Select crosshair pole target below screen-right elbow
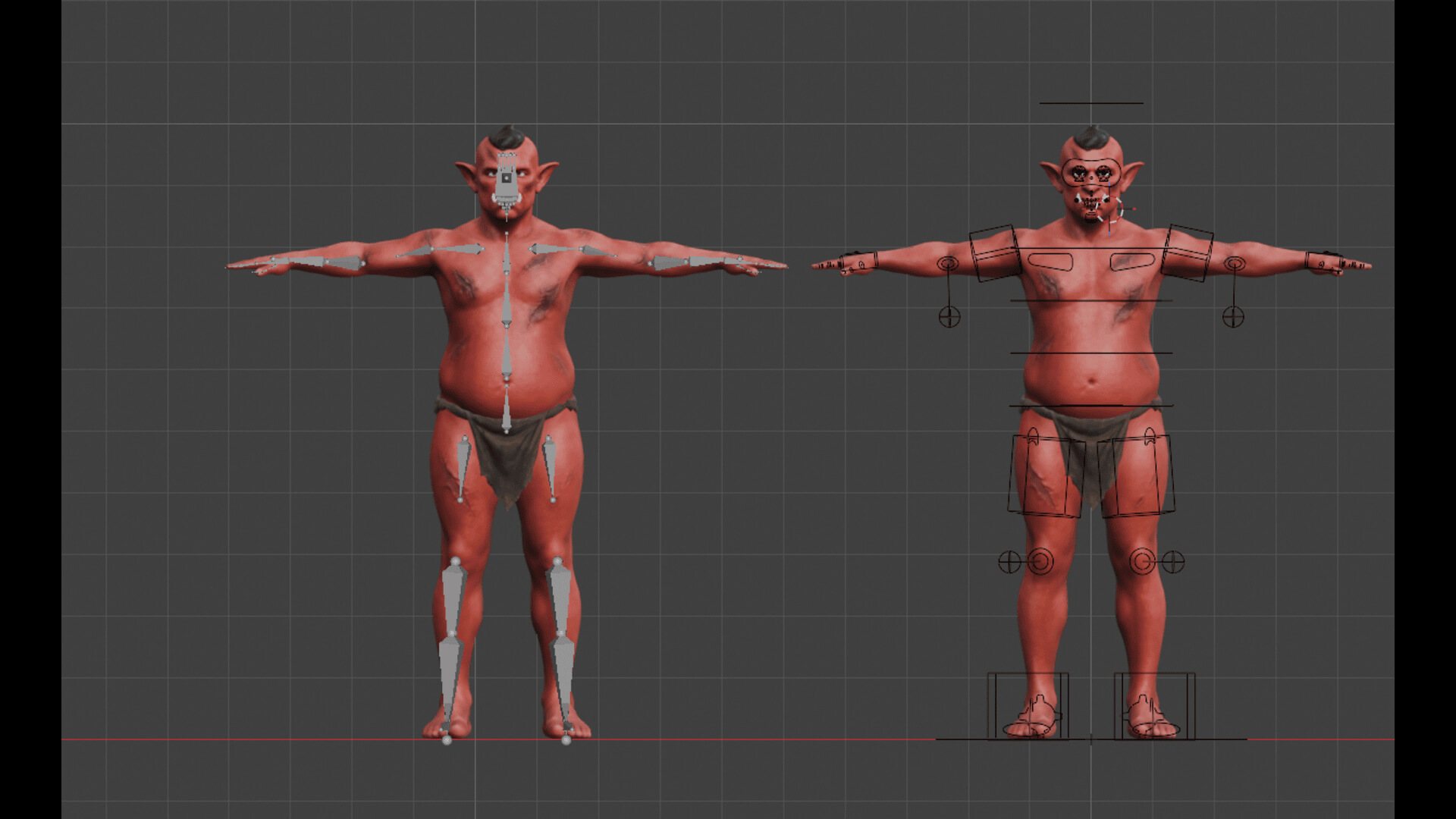1456x819 pixels. [x=1233, y=316]
